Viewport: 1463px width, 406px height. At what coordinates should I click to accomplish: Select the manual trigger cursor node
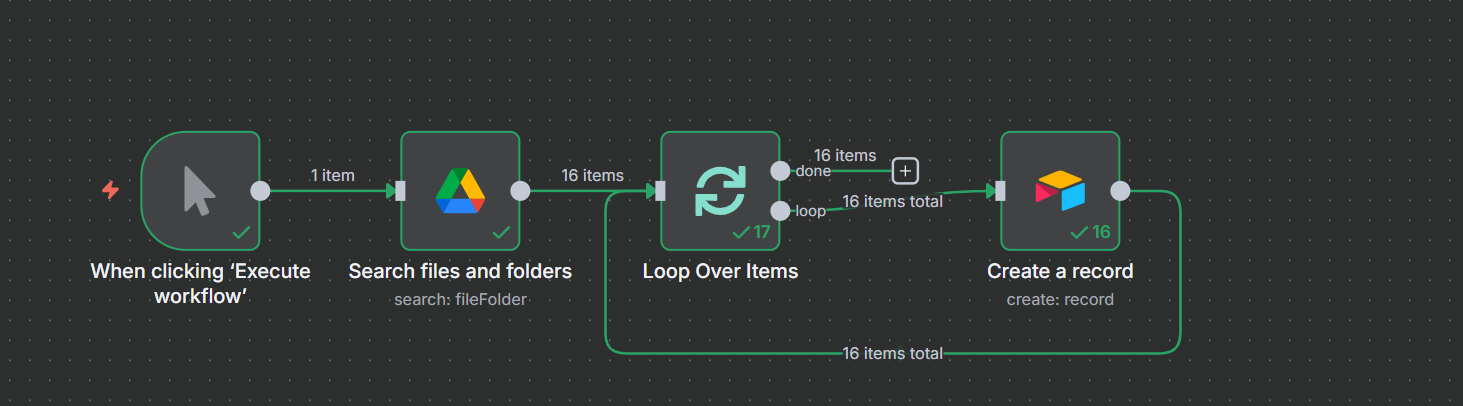tap(200, 190)
